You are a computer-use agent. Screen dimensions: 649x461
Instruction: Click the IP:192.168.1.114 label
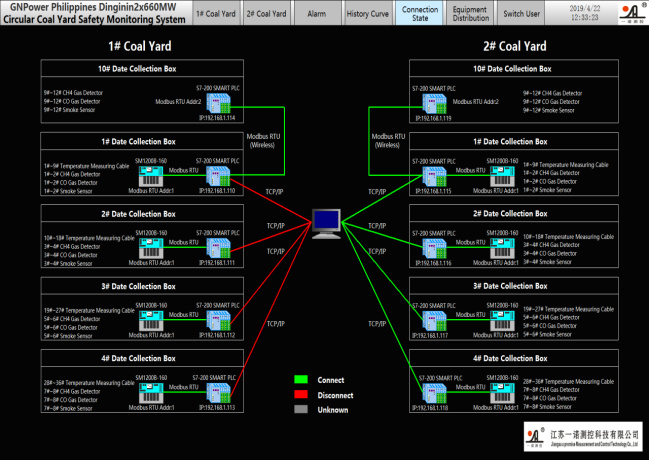coord(217,118)
